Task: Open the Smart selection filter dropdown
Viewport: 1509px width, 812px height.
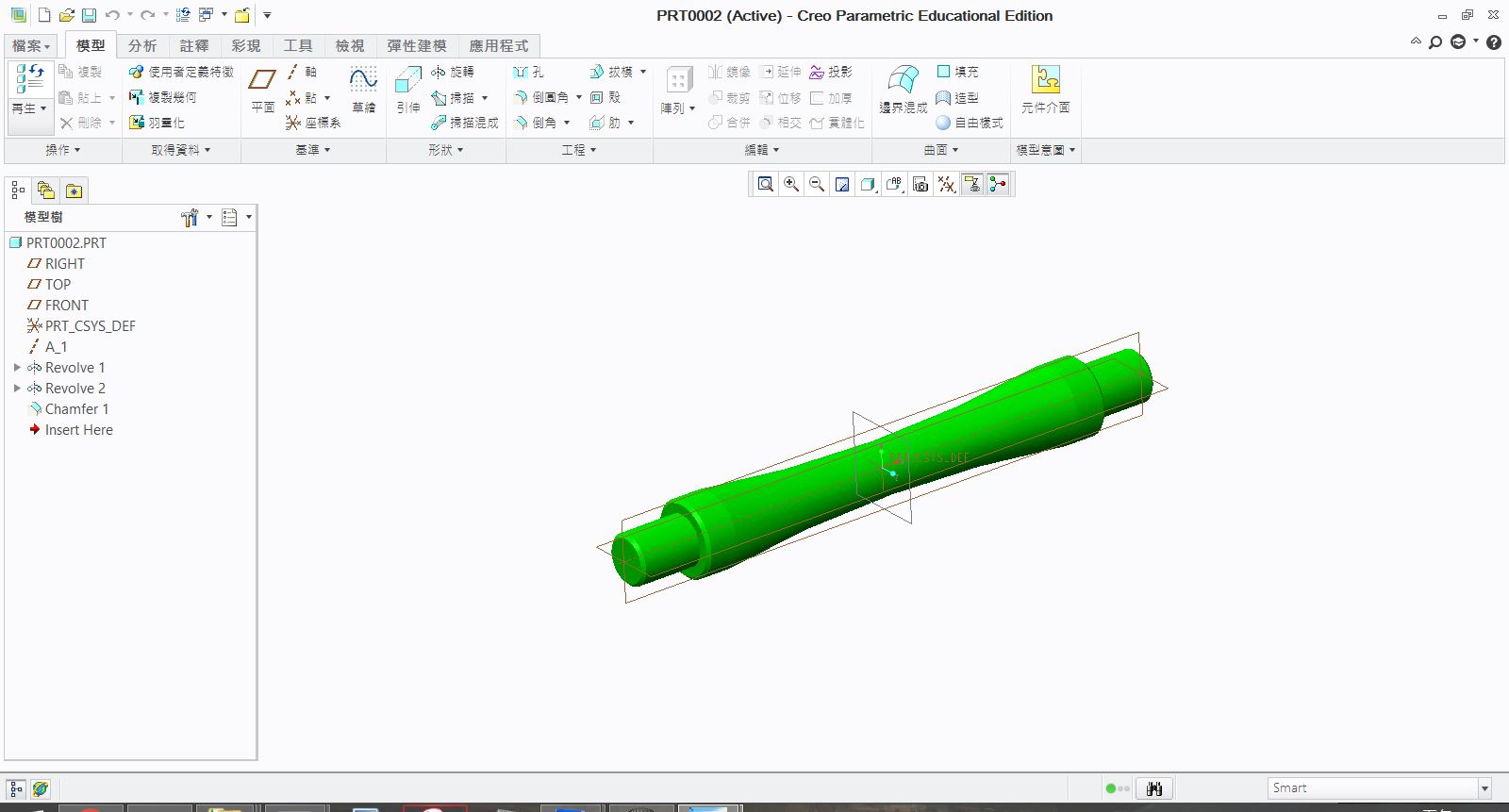Action: tap(1484, 788)
